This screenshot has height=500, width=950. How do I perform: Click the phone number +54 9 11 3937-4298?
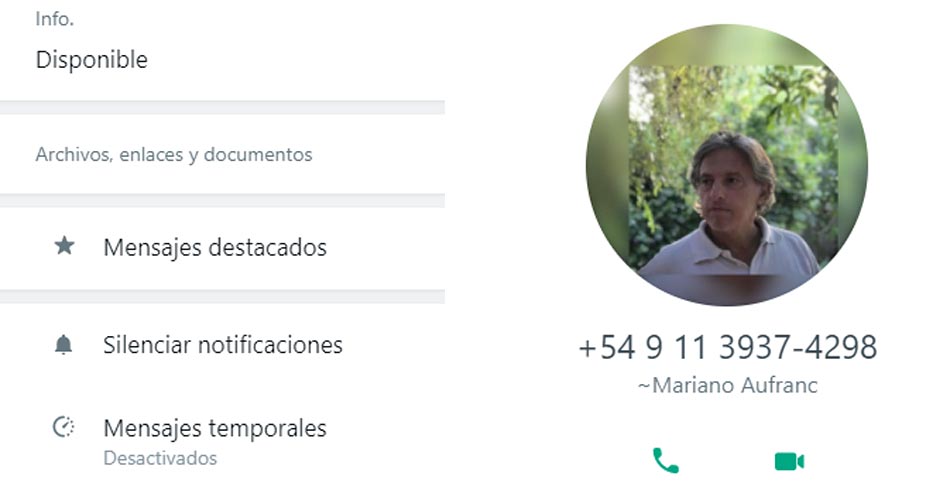pyautogui.click(x=728, y=347)
